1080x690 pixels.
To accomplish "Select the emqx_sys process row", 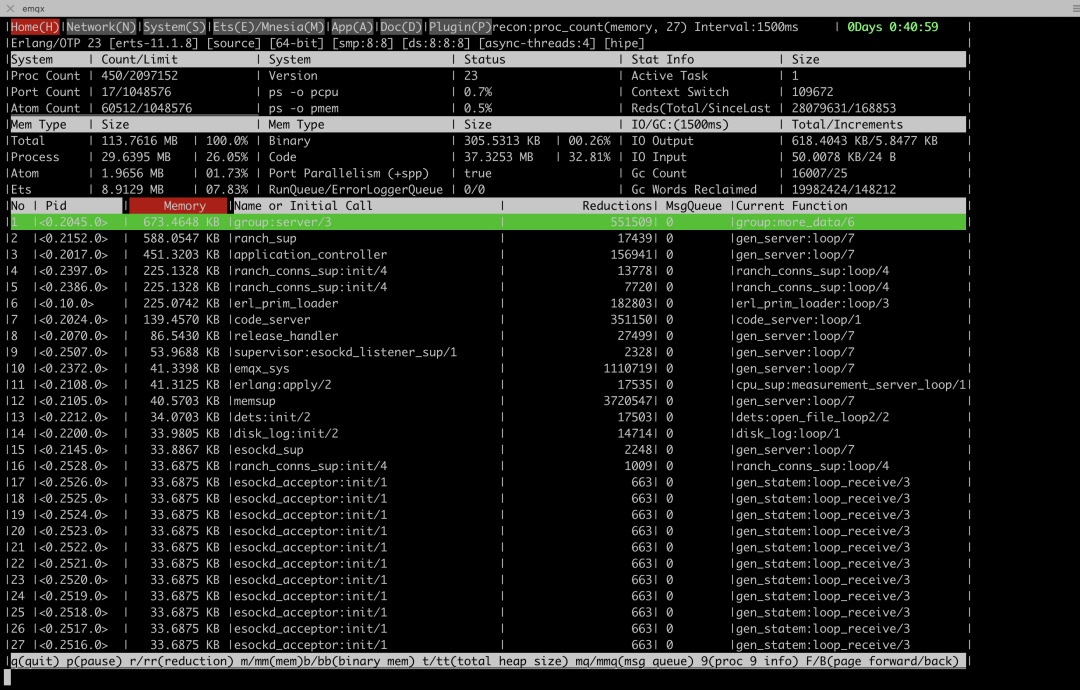I will (x=488, y=368).
